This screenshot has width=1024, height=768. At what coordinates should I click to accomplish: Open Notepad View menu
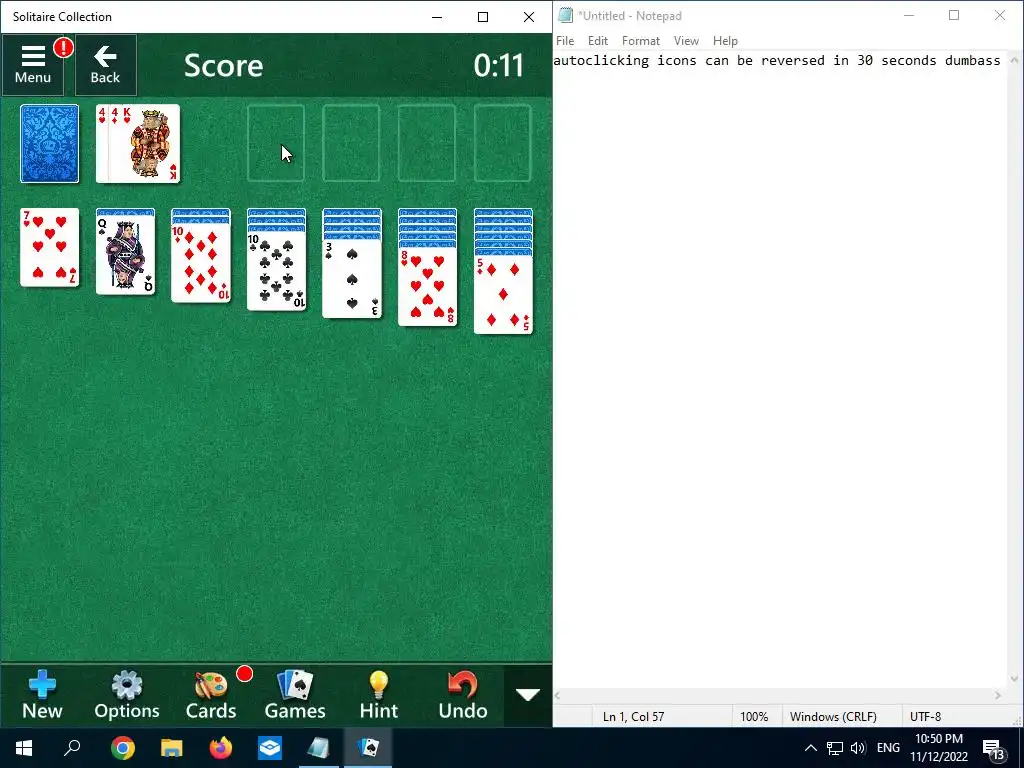pos(686,40)
